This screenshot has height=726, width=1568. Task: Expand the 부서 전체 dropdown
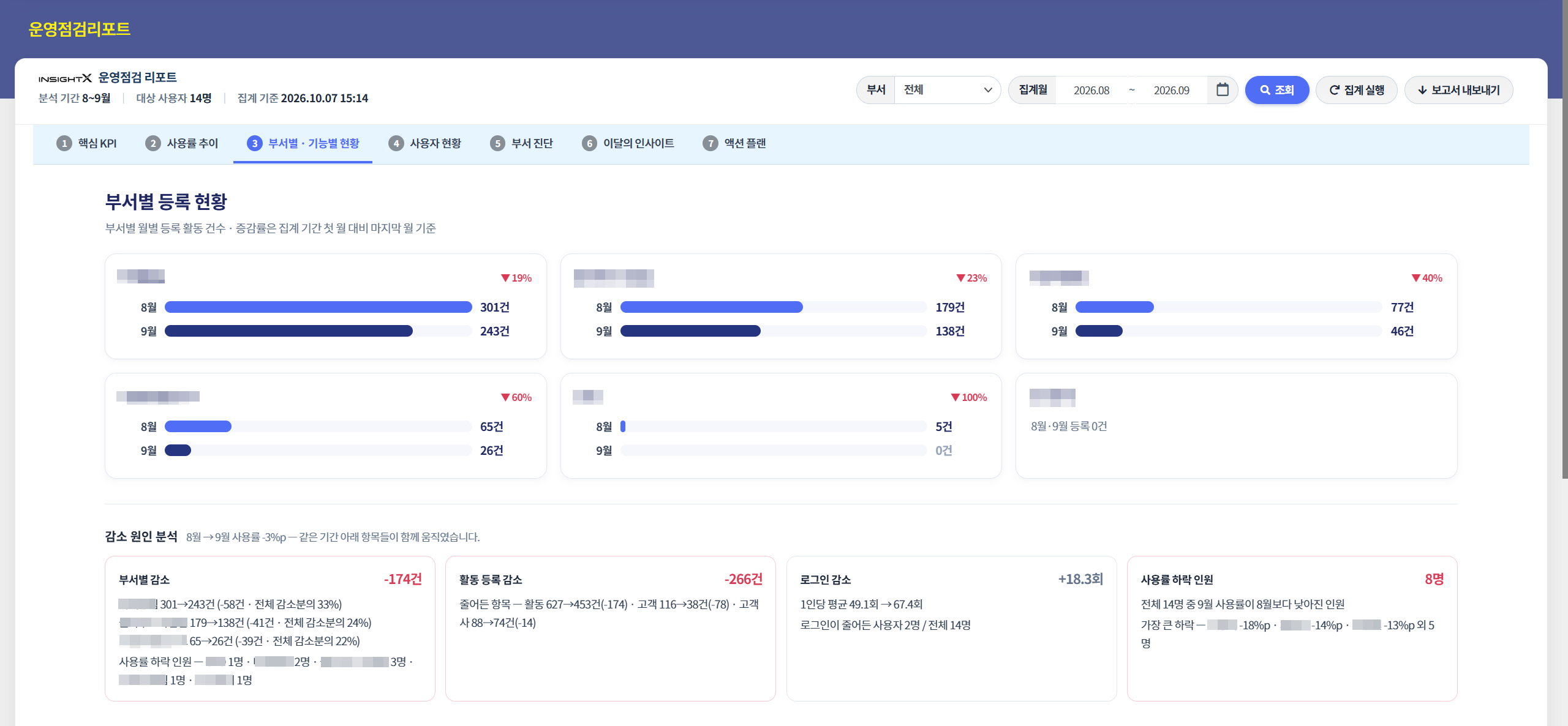947,90
